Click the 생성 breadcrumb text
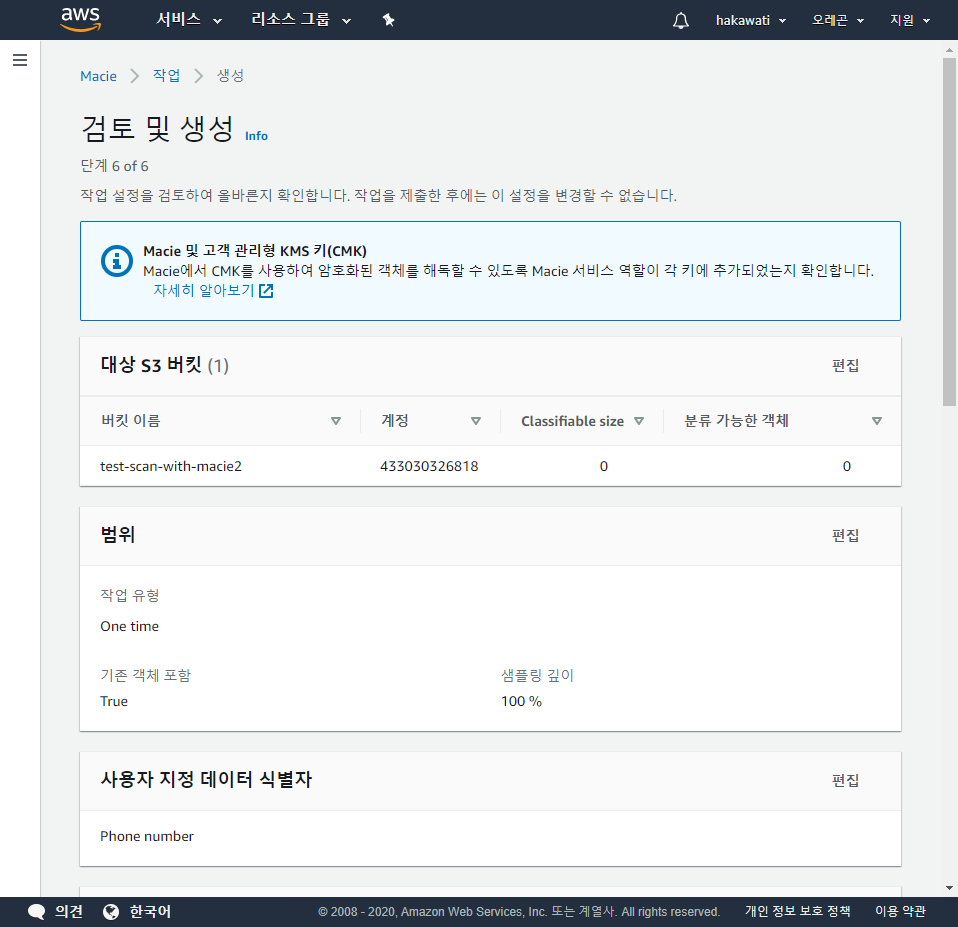 point(230,75)
